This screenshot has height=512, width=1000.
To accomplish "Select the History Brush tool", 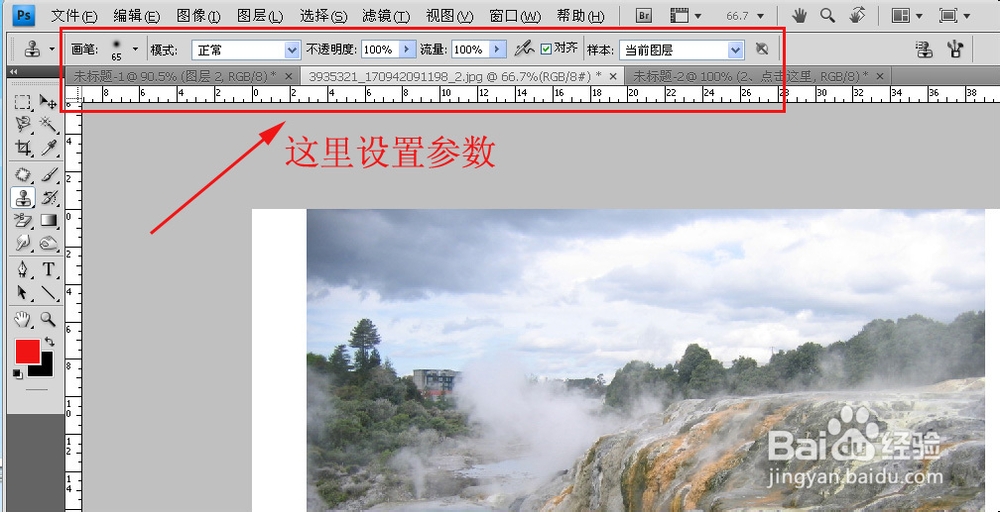I will click(48, 198).
